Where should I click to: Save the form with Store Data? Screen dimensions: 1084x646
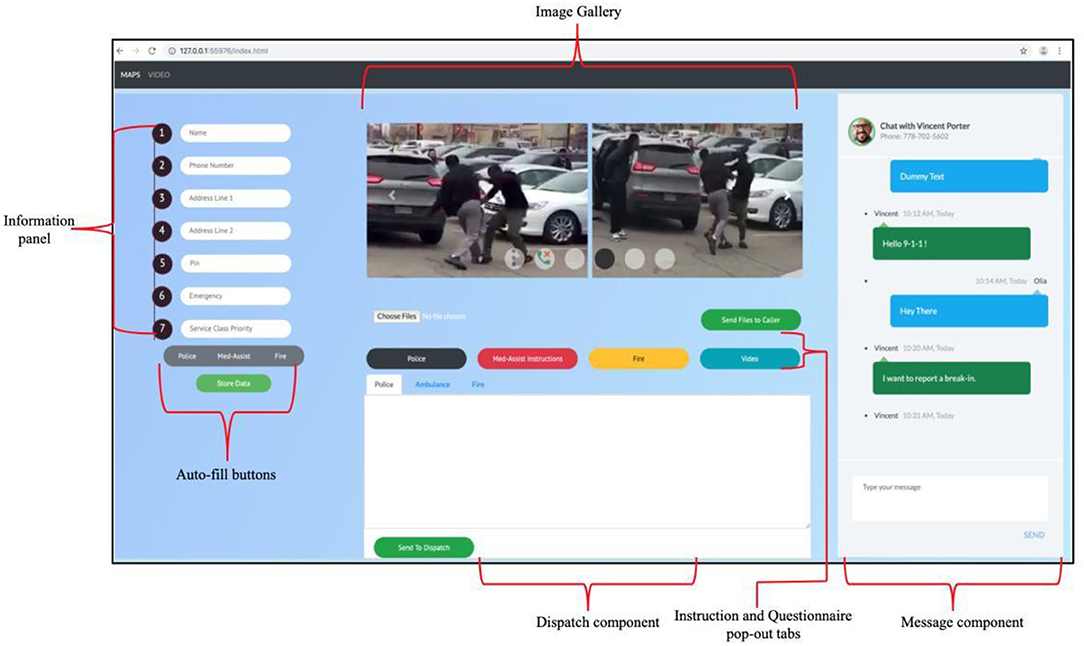click(234, 383)
